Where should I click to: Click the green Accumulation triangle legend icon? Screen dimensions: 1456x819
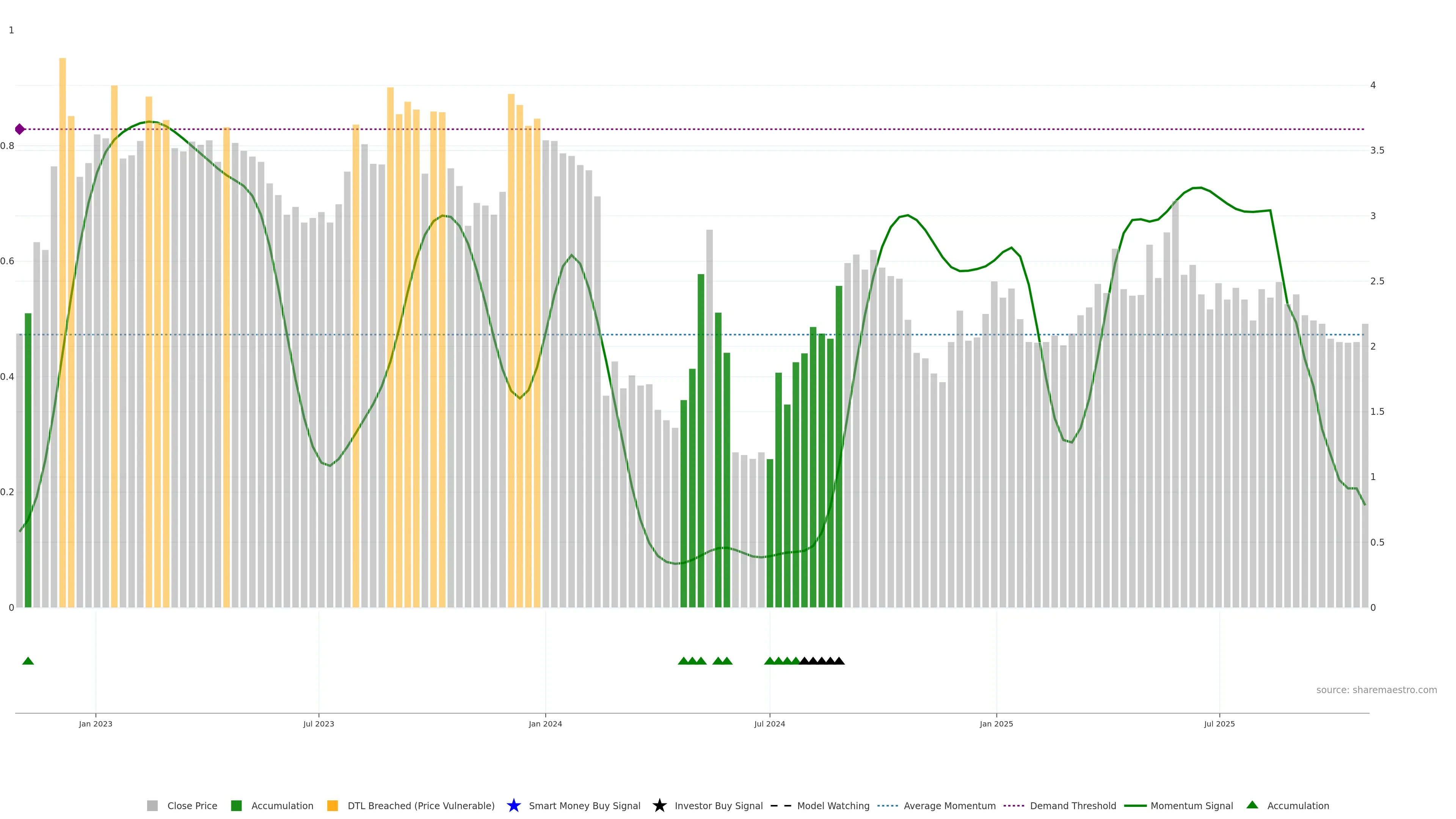[1252, 805]
